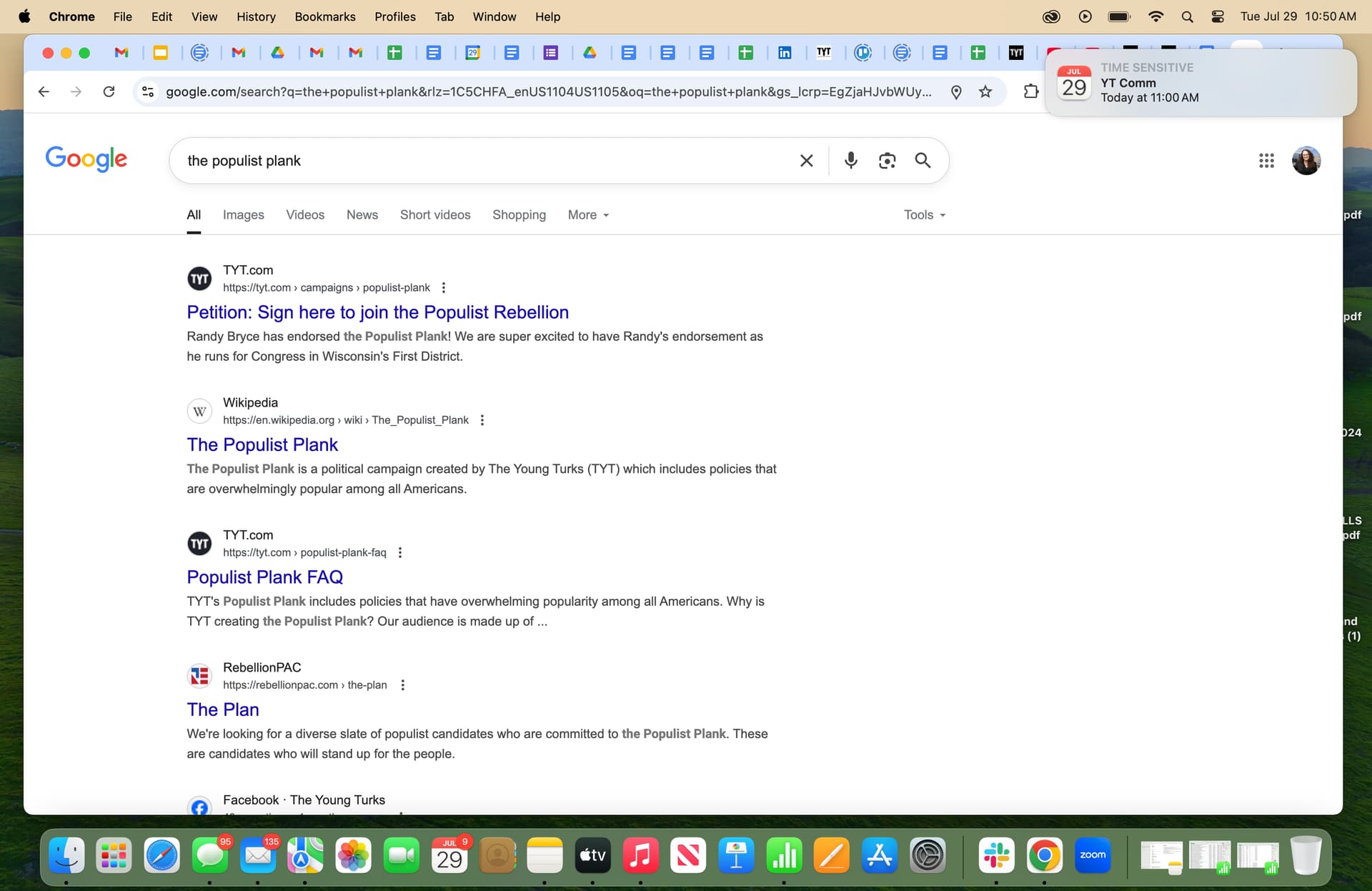1372x891 pixels.
Task: Open System Settings in the dock
Action: [x=928, y=855]
